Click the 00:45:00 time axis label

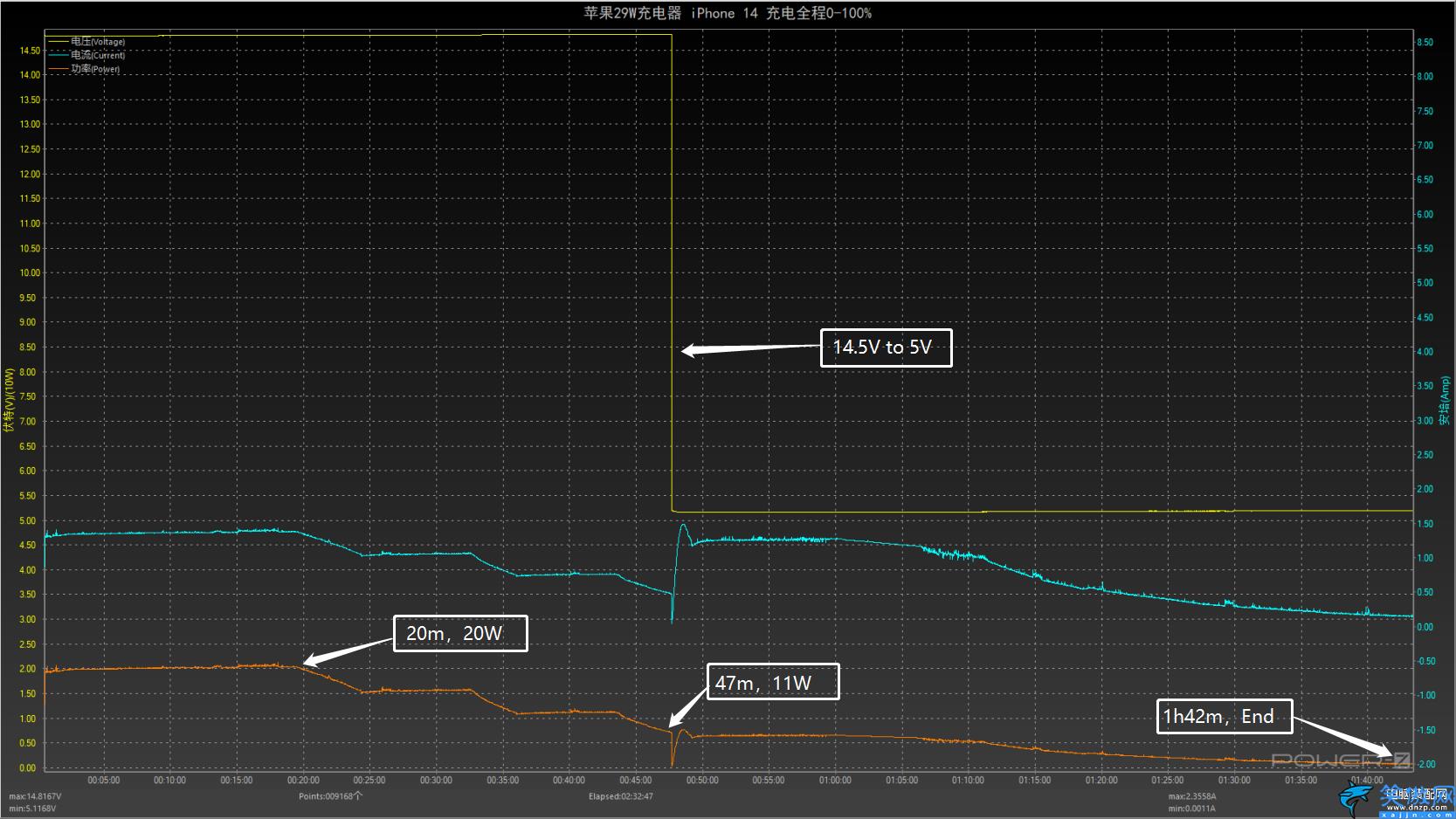pos(636,781)
